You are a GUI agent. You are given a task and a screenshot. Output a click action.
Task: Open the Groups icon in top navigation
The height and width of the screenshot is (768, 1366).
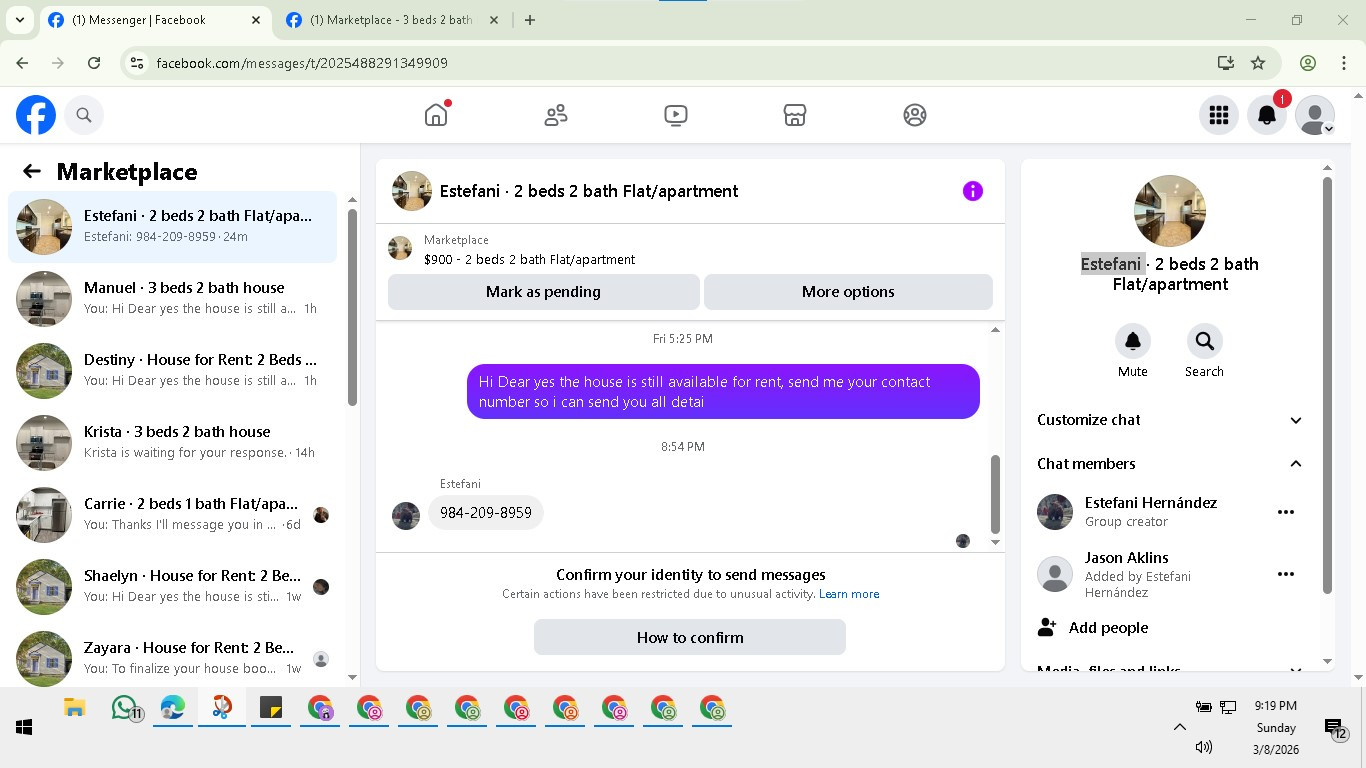pyautogui.click(x=915, y=115)
